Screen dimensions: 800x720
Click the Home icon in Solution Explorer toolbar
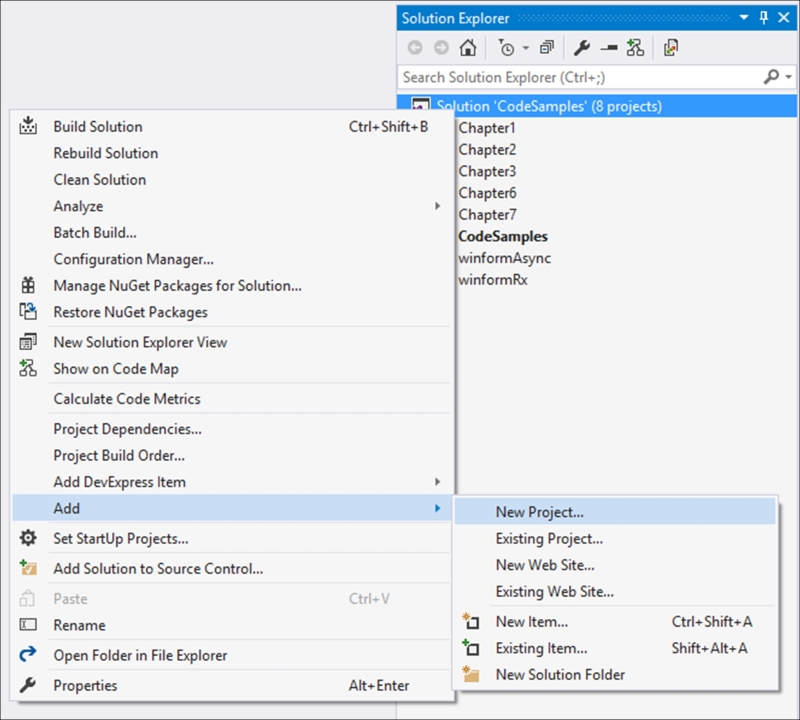click(x=468, y=48)
